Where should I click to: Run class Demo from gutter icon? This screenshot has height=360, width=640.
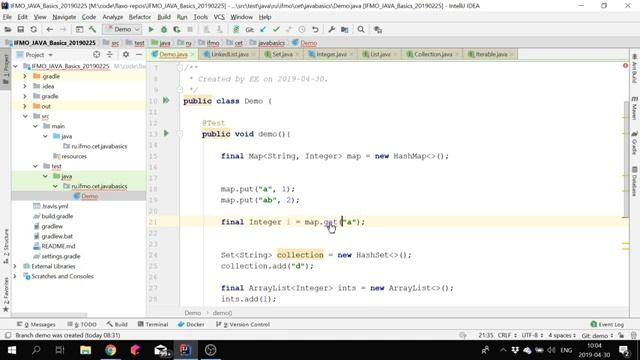tap(166, 100)
